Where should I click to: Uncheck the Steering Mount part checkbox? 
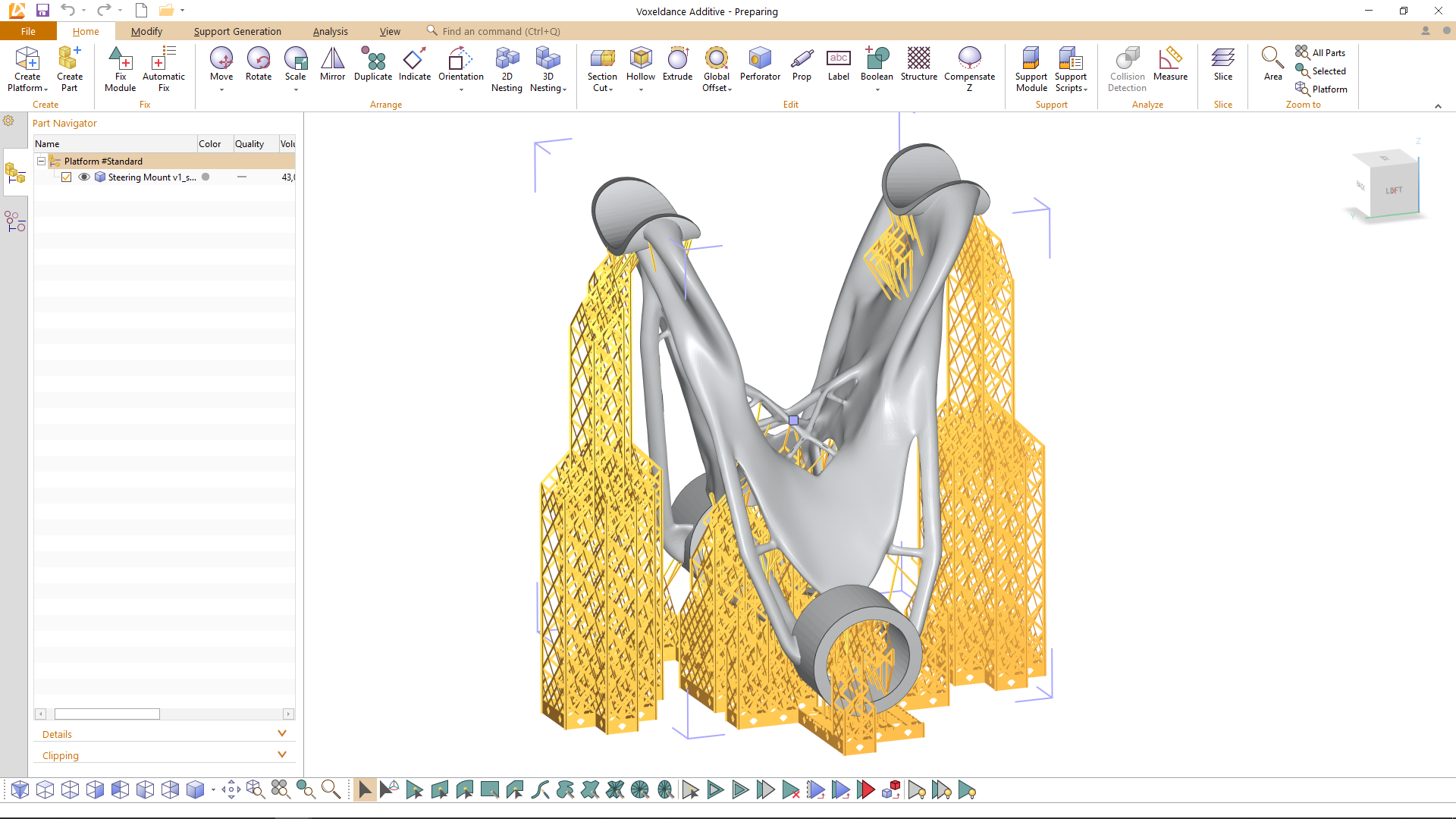67,177
